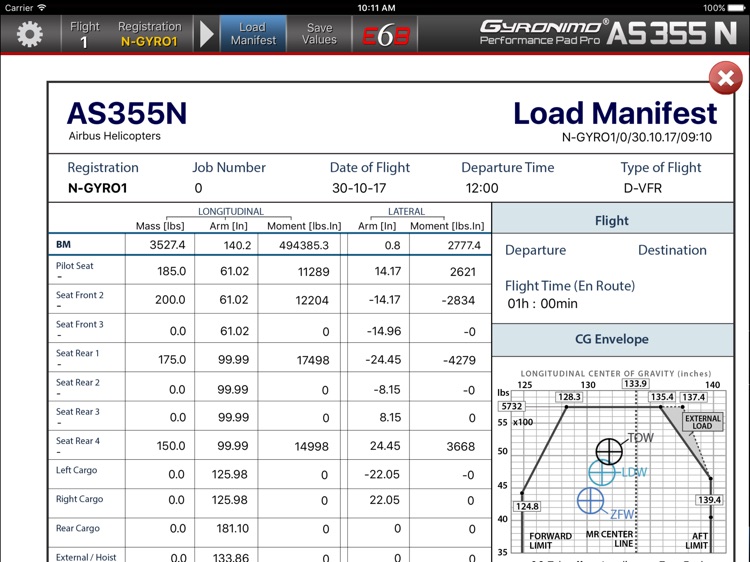This screenshot has width=750, height=562.
Task: Open the E6B calculator
Action: click(386, 35)
